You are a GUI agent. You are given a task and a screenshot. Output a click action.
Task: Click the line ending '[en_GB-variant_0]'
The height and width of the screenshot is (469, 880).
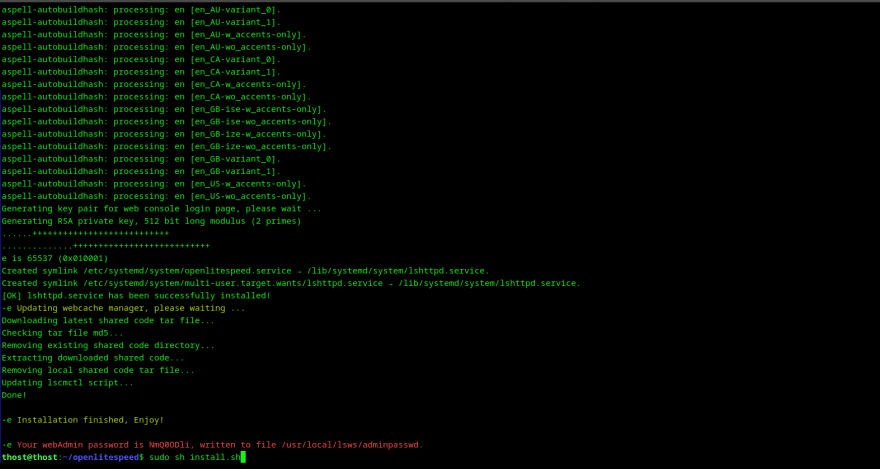coord(141,159)
